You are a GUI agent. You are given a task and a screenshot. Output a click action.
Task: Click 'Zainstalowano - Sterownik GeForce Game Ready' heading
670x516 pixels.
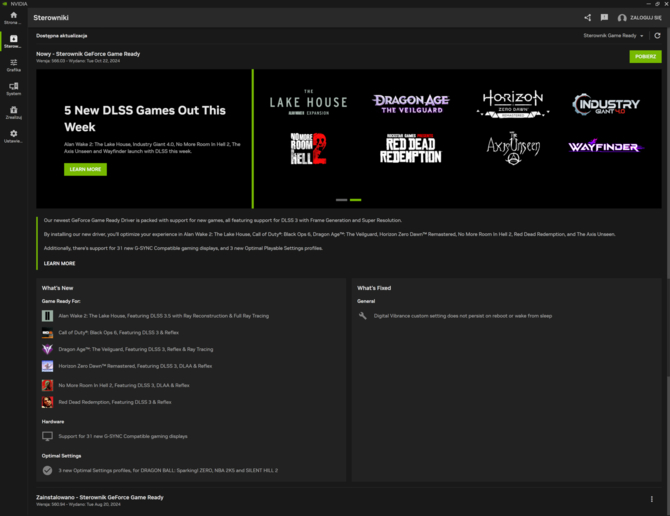coord(100,497)
